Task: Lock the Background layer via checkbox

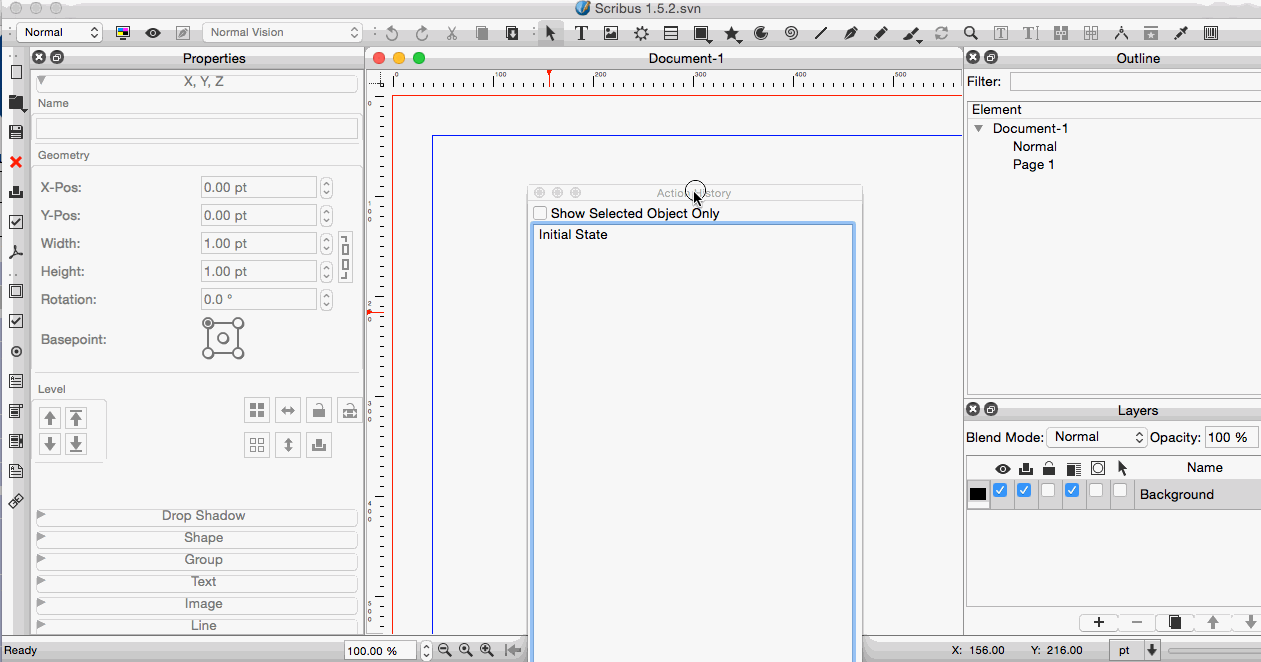Action: click(x=1048, y=491)
